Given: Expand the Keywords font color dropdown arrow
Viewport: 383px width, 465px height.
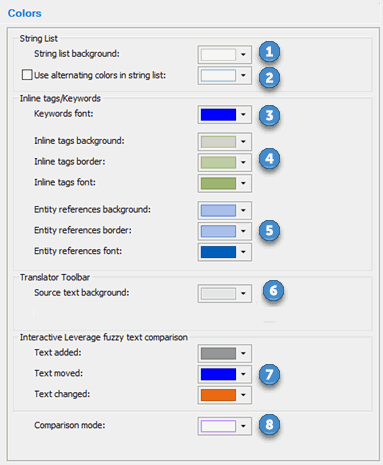Looking at the screenshot, I should click(243, 114).
